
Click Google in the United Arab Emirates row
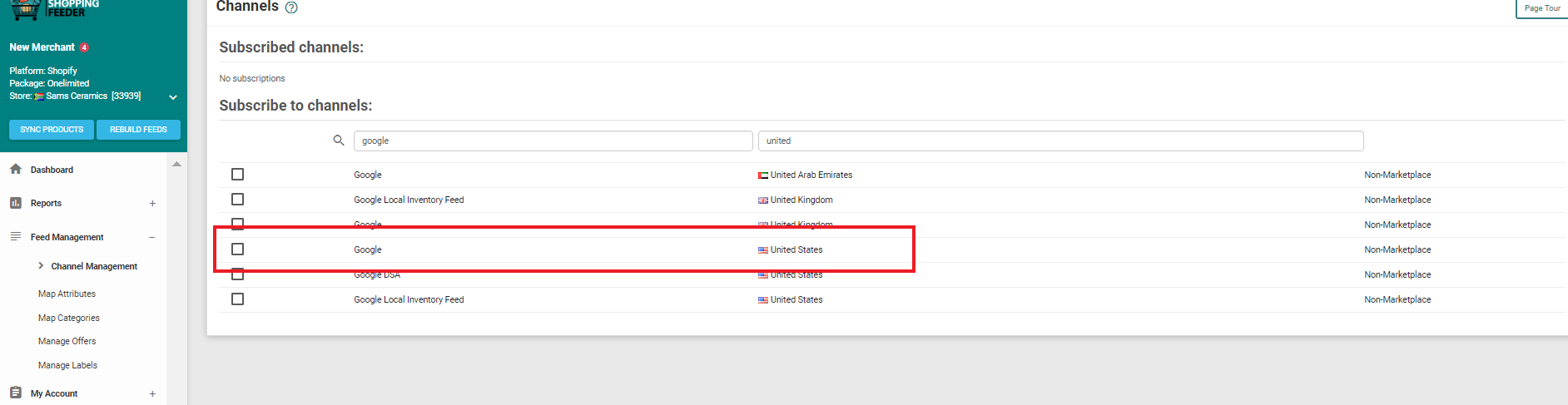[x=368, y=175]
